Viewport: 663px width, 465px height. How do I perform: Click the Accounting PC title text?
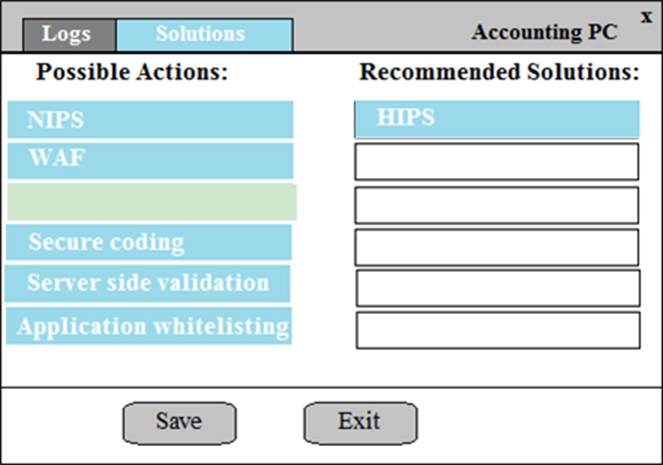[x=544, y=32]
